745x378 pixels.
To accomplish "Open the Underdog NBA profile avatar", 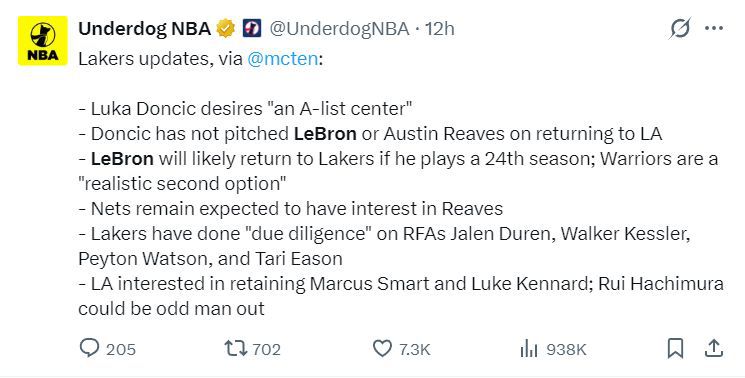I will click(43, 41).
